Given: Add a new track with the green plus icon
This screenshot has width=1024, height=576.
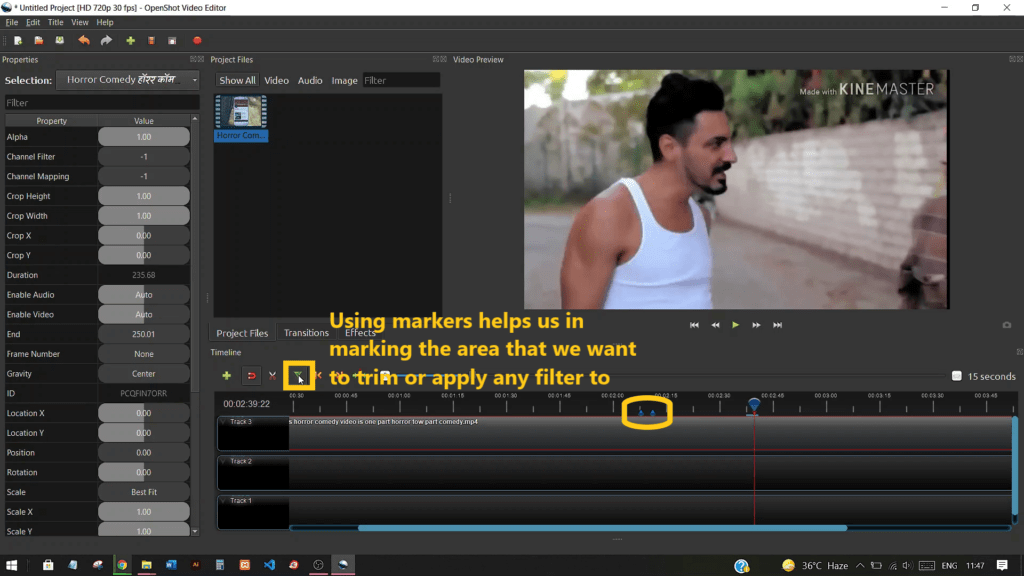Looking at the screenshot, I should pos(227,375).
